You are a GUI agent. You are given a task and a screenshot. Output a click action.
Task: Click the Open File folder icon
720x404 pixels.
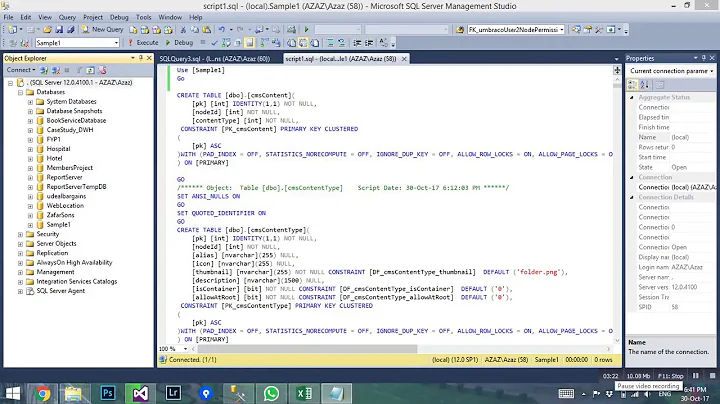click(x=47, y=29)
